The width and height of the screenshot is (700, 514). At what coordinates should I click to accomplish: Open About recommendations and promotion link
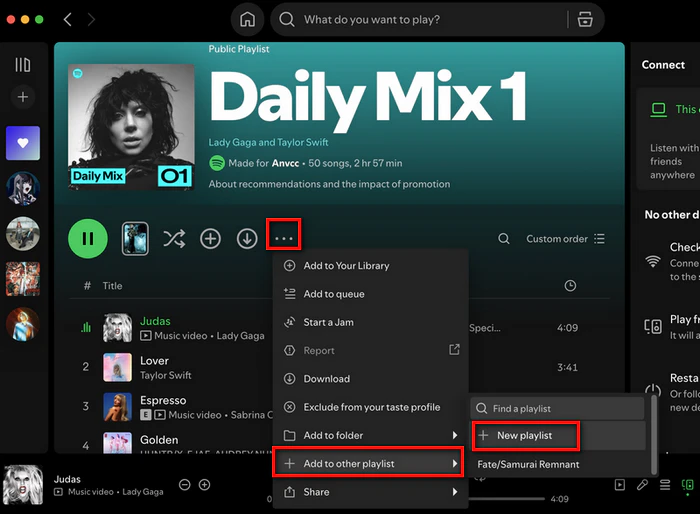tap(329, 184)
